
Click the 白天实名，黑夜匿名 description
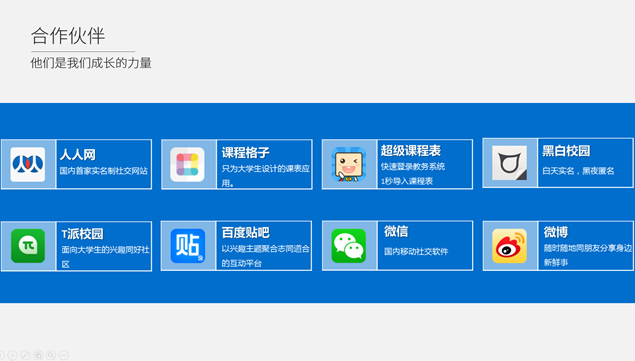click(x=578, y=171)
